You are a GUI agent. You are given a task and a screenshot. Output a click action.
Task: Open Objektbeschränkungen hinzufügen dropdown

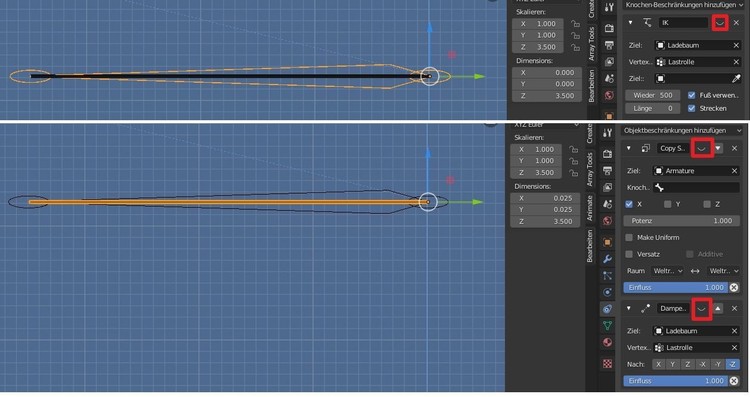682,130
